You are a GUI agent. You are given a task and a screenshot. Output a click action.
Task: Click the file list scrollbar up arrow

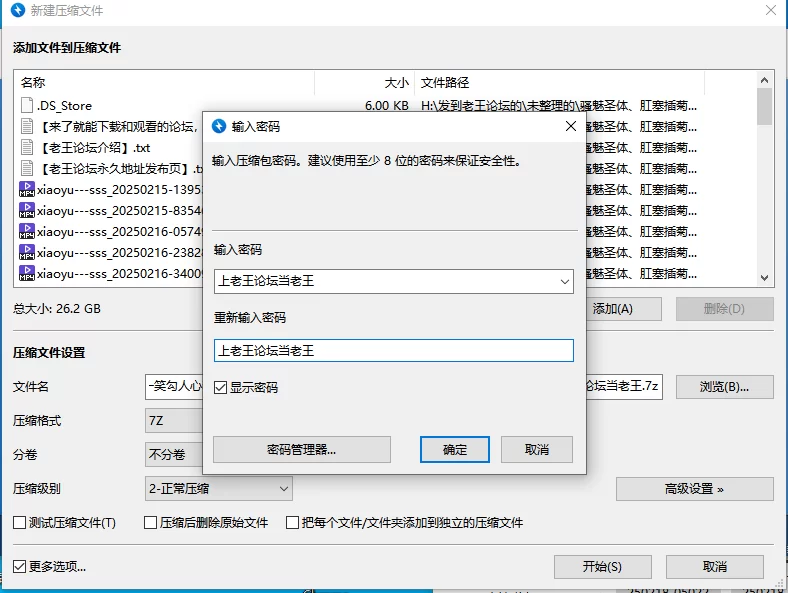click(764, 80)
